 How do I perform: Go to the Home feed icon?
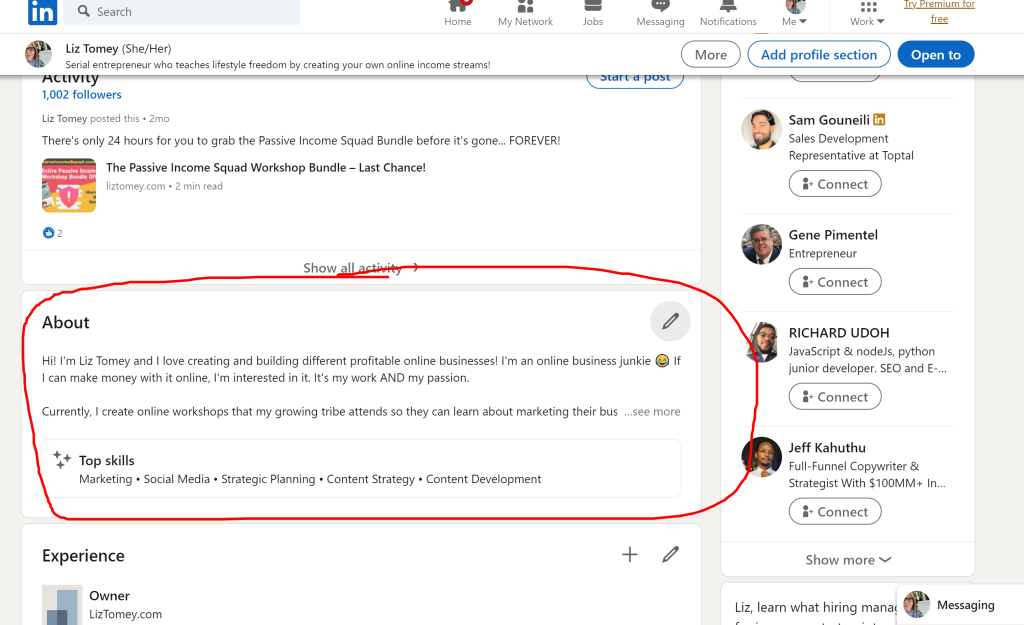458,7
